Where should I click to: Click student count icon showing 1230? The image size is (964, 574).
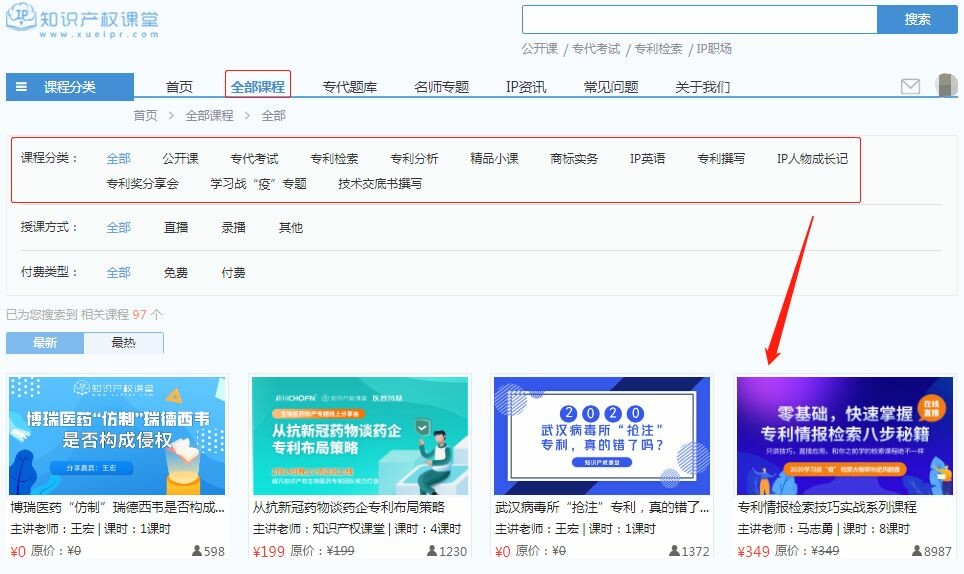tap(432, 551)
